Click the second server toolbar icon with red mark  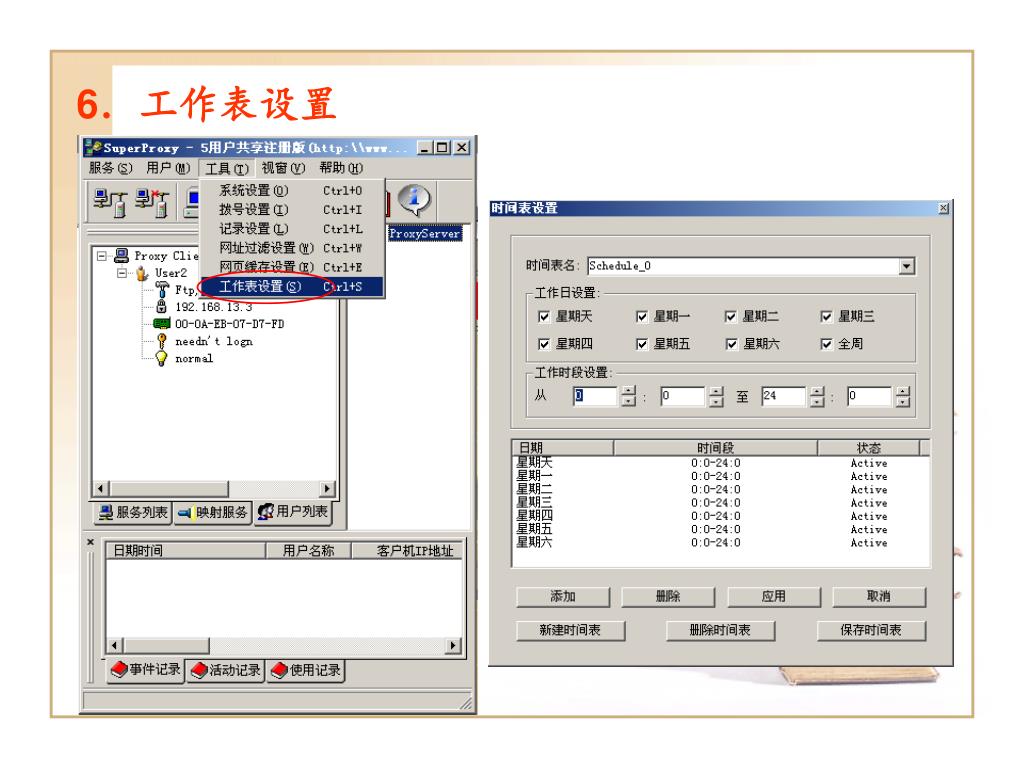tap(152, 202)
